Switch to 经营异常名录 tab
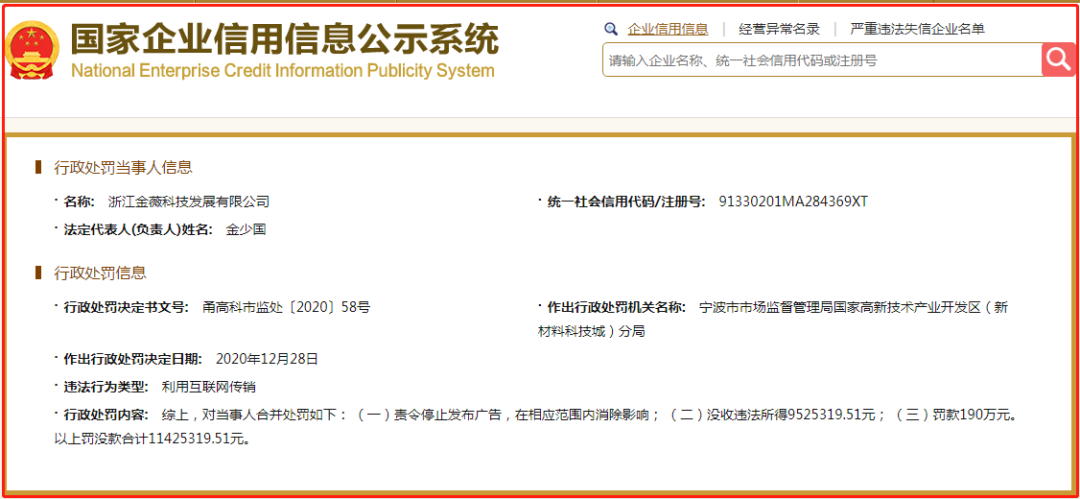This screenshot has height=499, width=1080. (779, 29)
